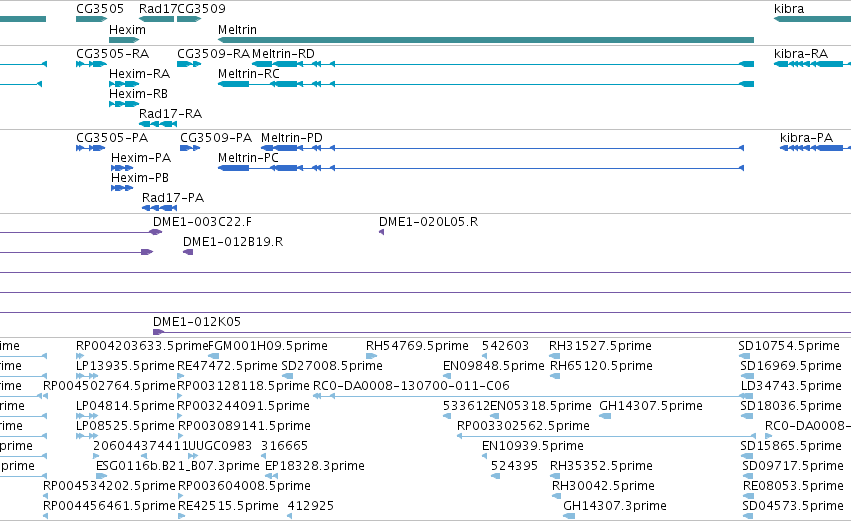This screenshot has height=521, width=851.
Task: Open EST RP003128118.5prime
Action: 244,386
